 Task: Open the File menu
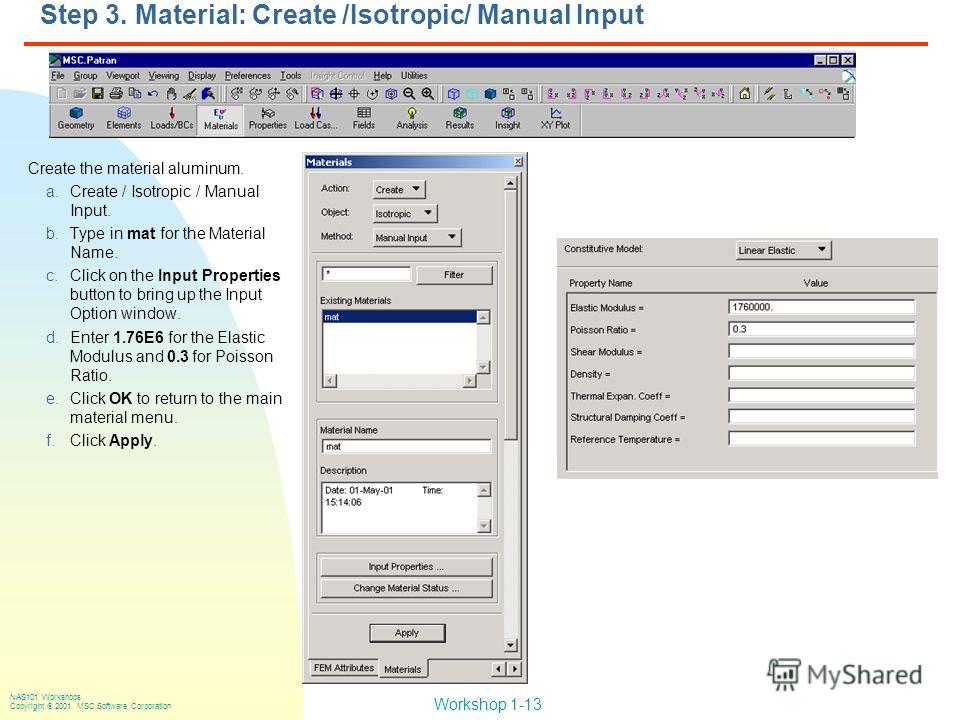[58, 76]
